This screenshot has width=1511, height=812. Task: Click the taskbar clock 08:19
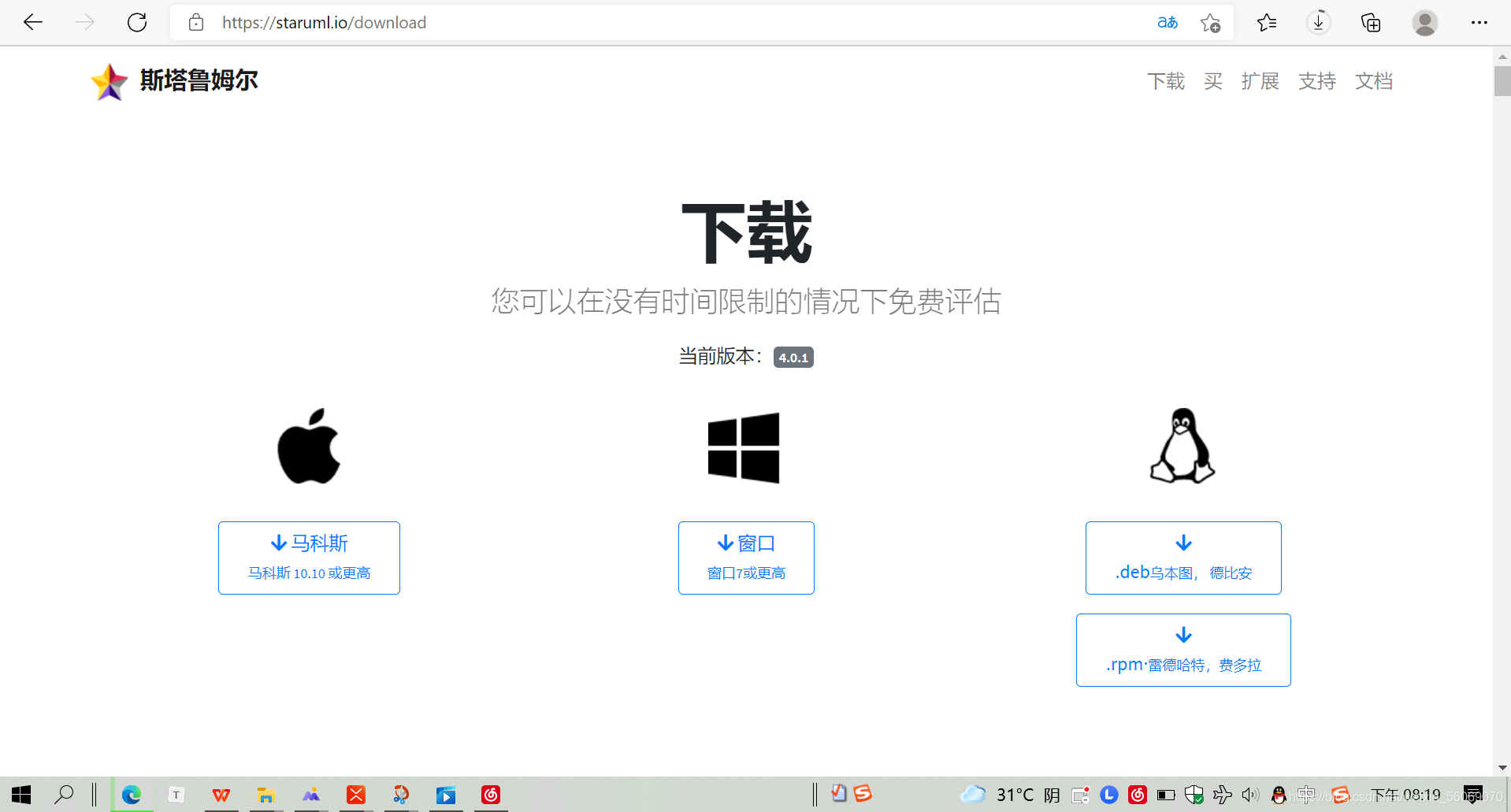(1405, 795)
